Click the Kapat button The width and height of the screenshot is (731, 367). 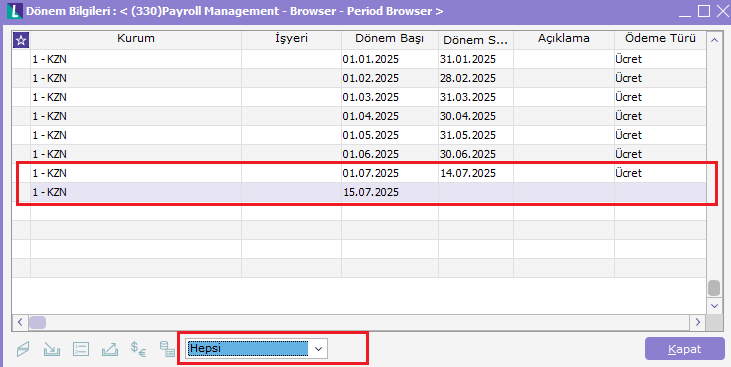tap(685, 349)
